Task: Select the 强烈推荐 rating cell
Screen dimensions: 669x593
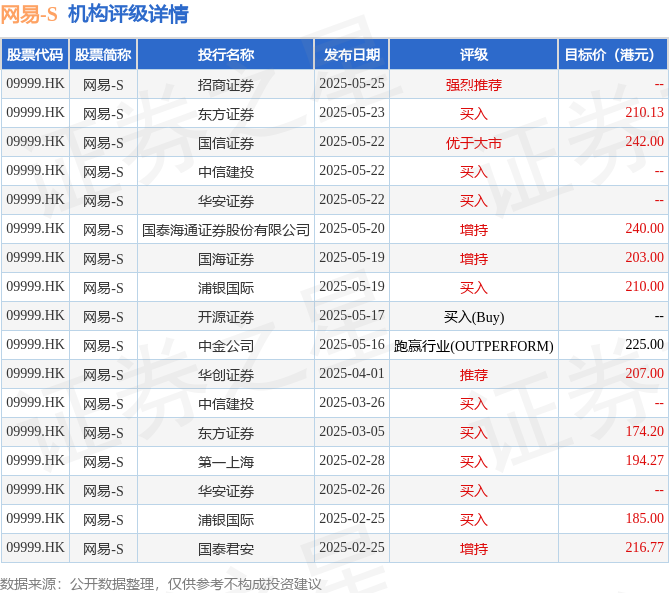Action: [474, 85]
